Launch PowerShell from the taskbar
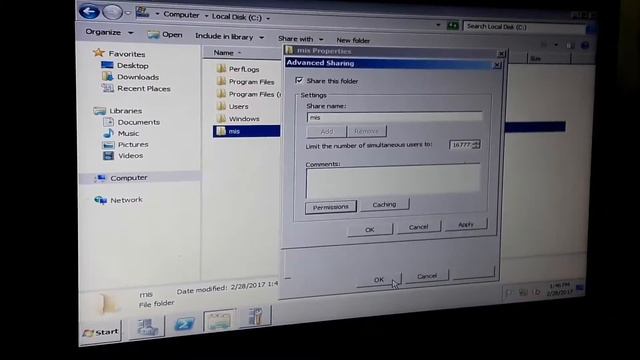Image resolution: width=640 pixels, height=360 pixels. 184,324
